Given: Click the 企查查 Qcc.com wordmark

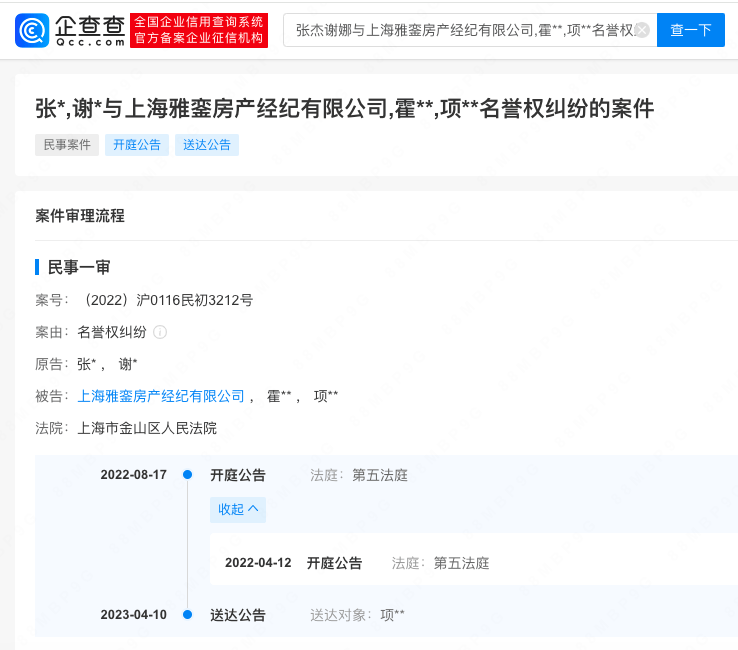Looking at the screenshot, I should point(90,31).
